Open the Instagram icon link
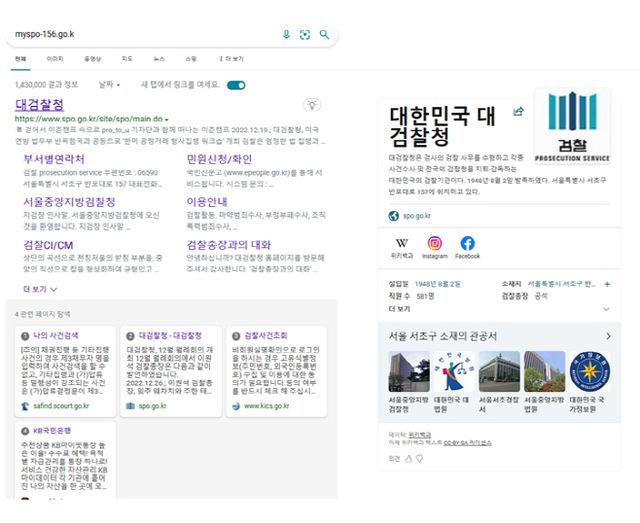 (x=435, y=243)
